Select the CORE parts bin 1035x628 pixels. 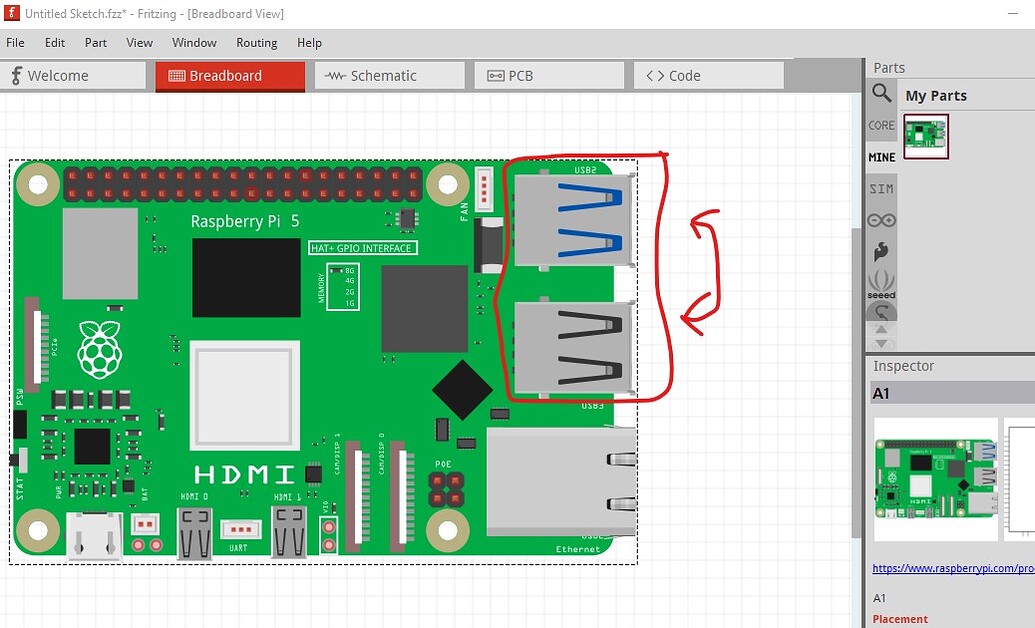pos(881,125)
